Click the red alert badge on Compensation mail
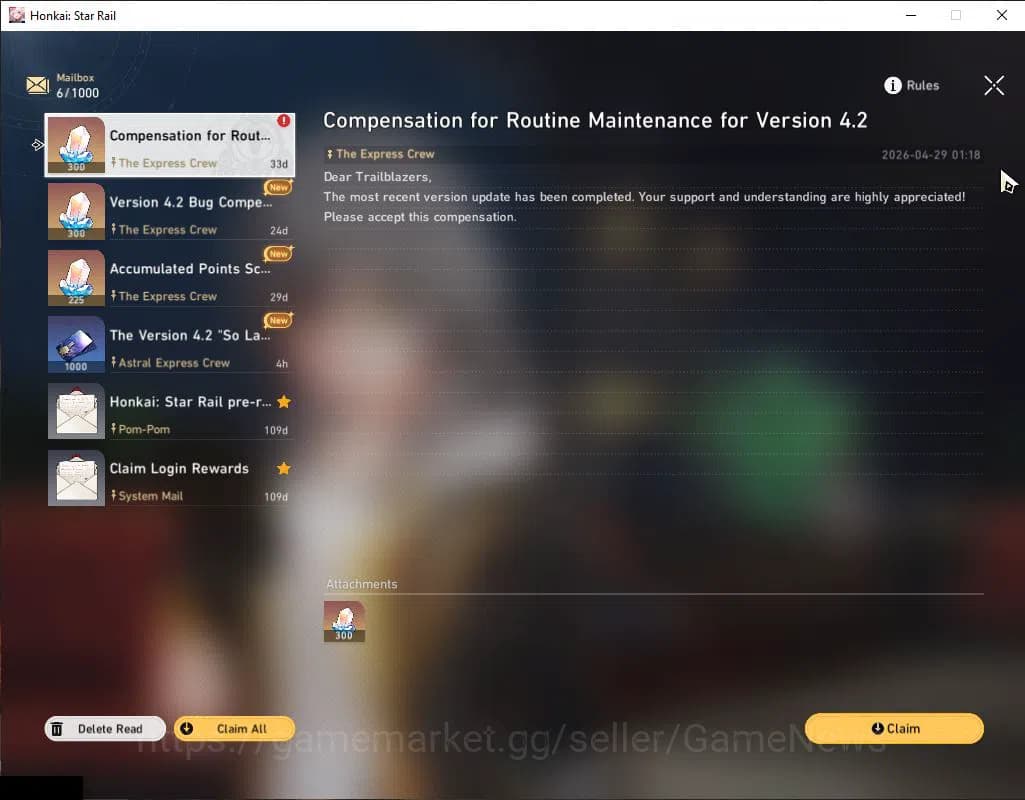Image resolution: width=1025 pixels, height=800 pixels. pos(284,121)
